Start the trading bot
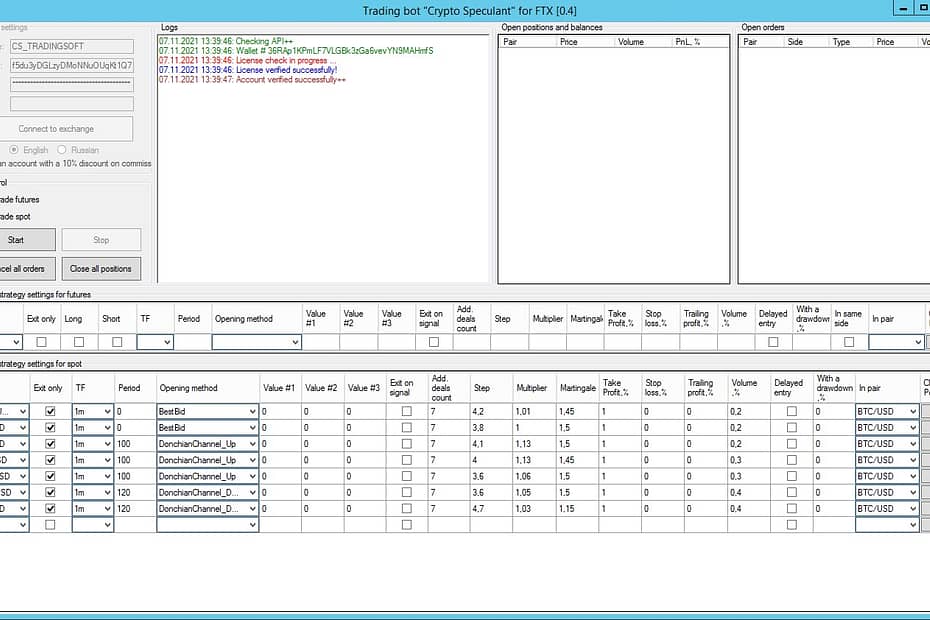Image resolution: width=930 pixels, height=620 pixels. pyautogui.click(x=27, y=240)
